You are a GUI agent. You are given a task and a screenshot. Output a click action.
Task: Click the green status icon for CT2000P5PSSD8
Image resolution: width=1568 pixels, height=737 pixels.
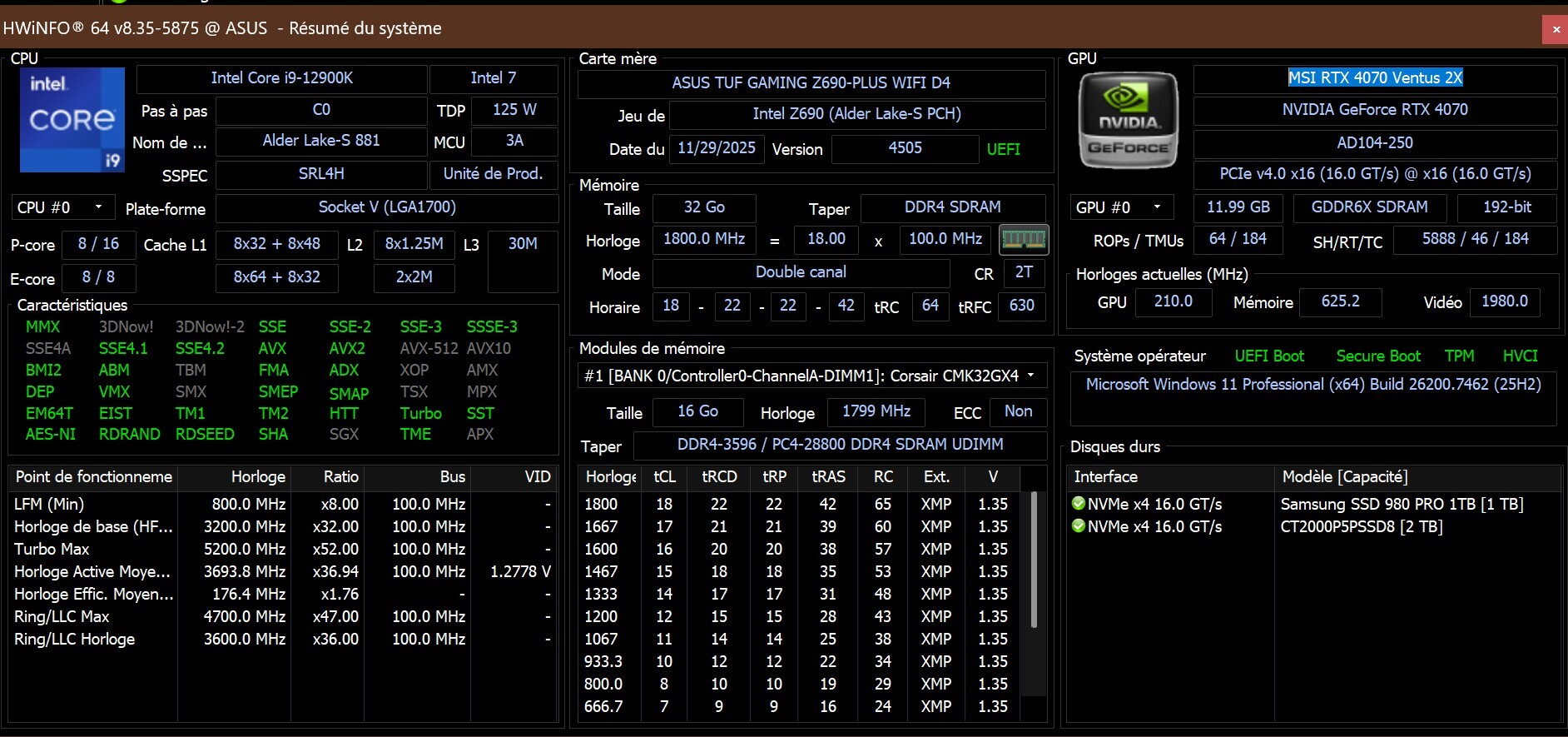click(x=1079, y=525)
